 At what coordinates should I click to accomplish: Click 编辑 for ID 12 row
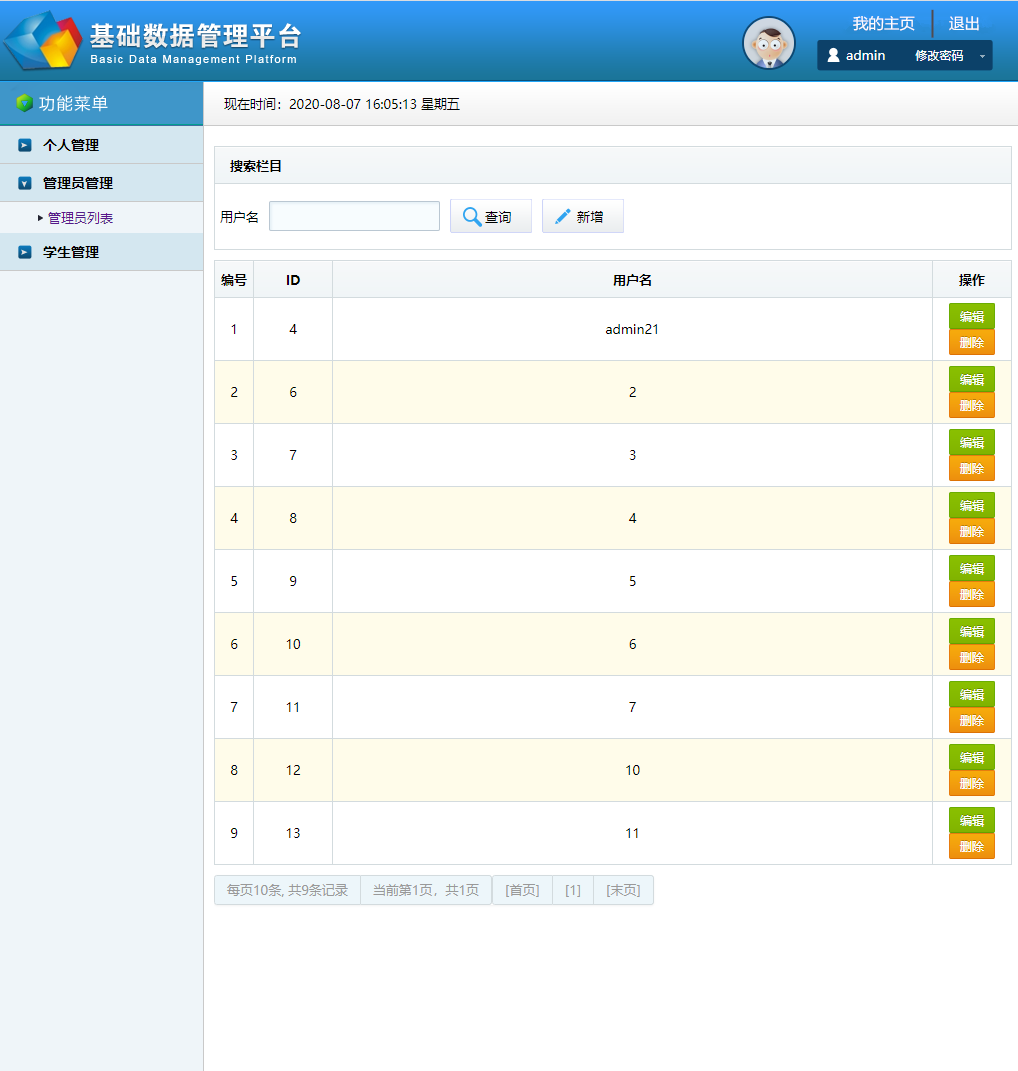click(x=972, y=757)
